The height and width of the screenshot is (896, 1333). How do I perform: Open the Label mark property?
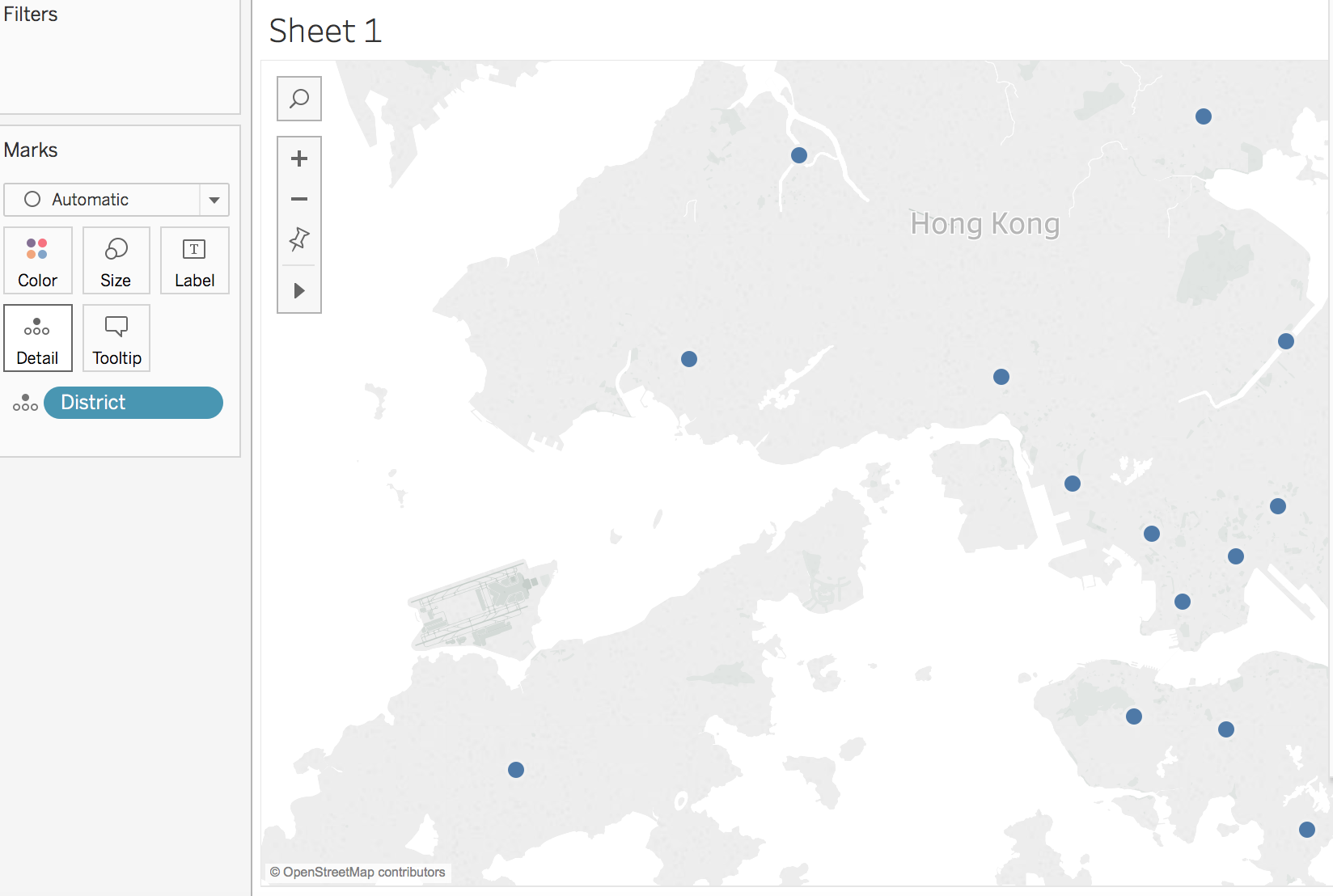(194, 260)
